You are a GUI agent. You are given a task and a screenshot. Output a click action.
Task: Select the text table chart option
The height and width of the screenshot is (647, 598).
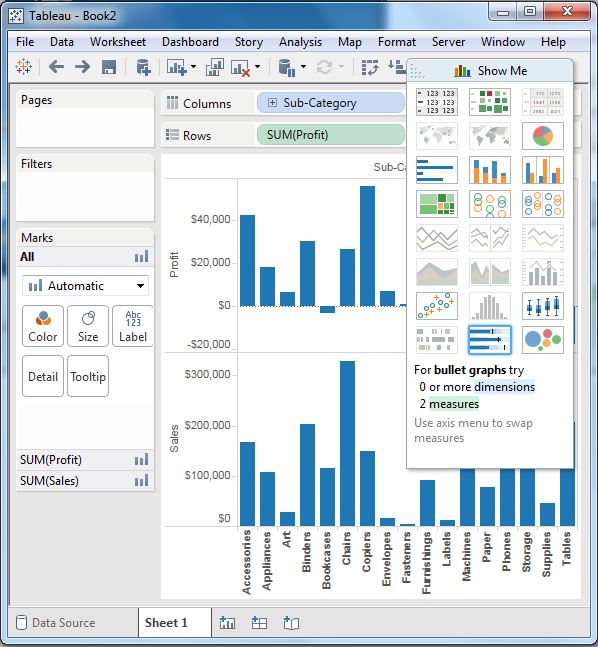tap(437, 102)
